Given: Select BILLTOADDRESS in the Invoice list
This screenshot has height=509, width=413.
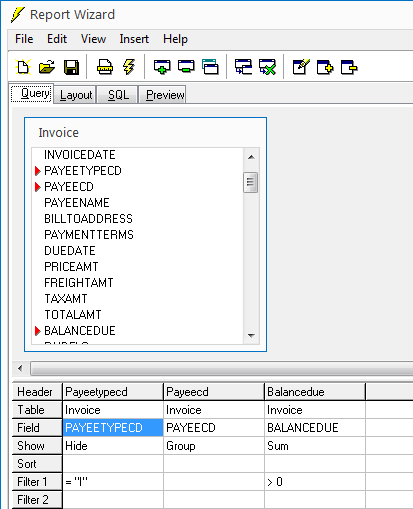Looking at the screenshot, I should coord(88,219).
